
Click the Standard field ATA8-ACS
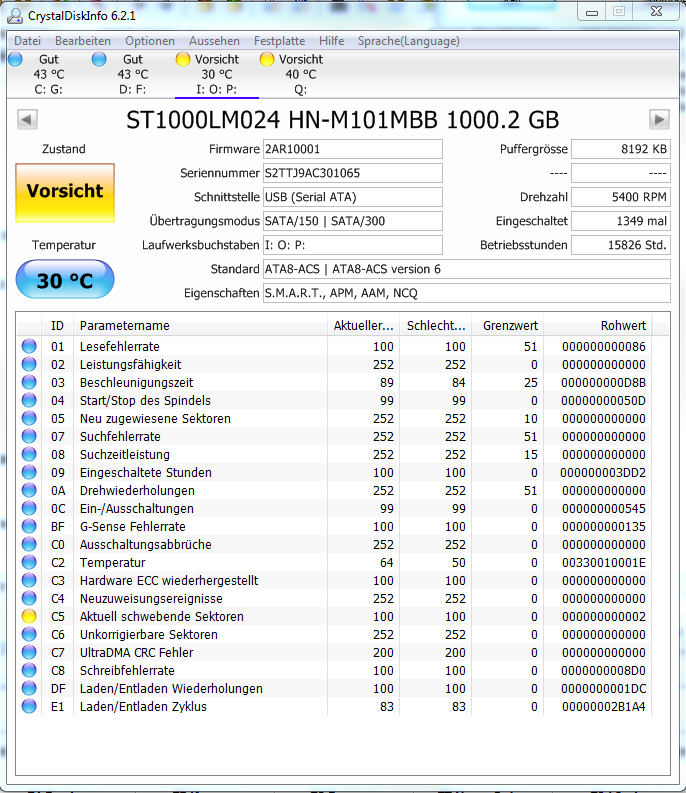point(466,269)
